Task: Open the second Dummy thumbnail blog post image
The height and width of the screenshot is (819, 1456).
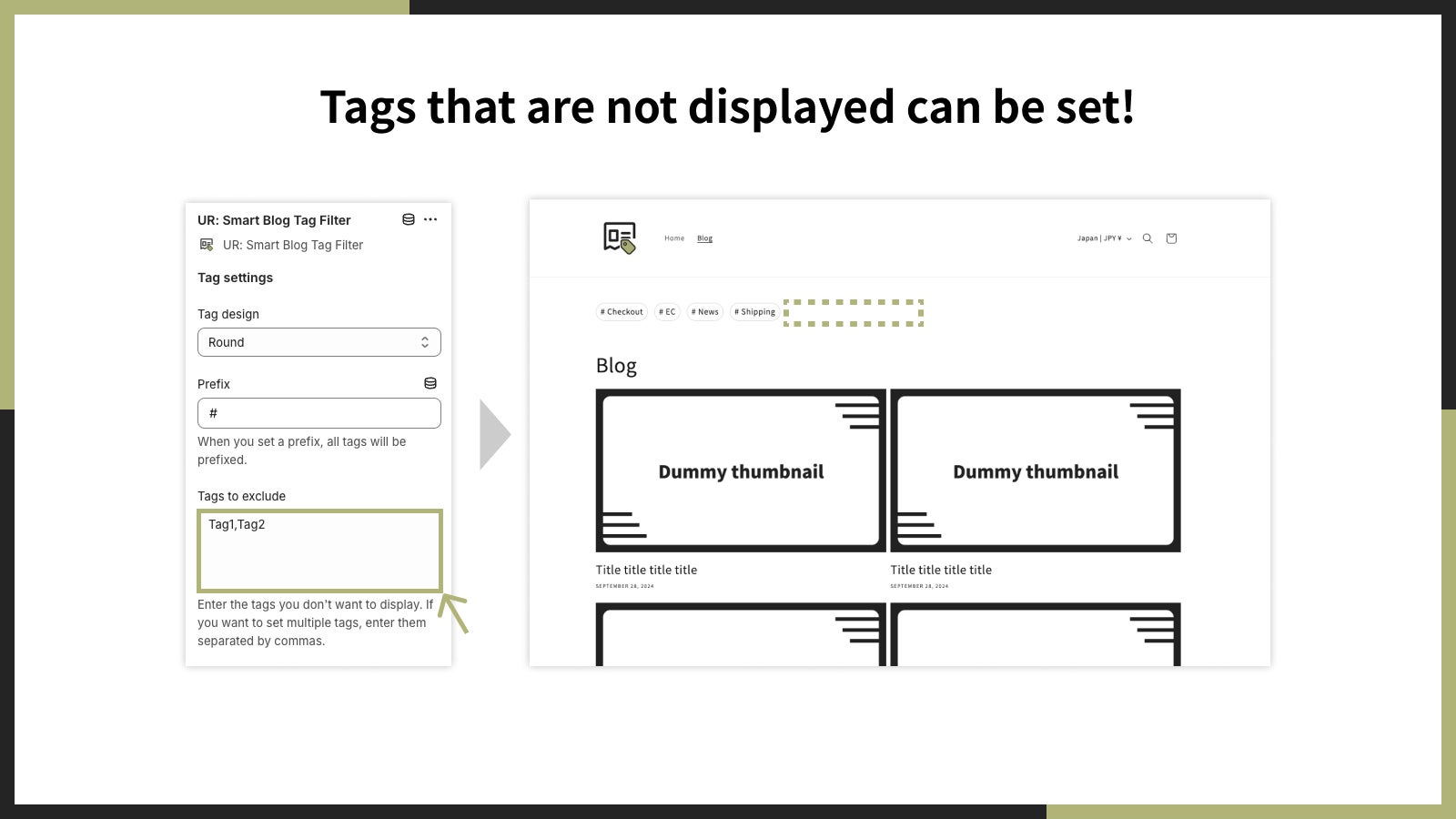Action: (1036, 470)
